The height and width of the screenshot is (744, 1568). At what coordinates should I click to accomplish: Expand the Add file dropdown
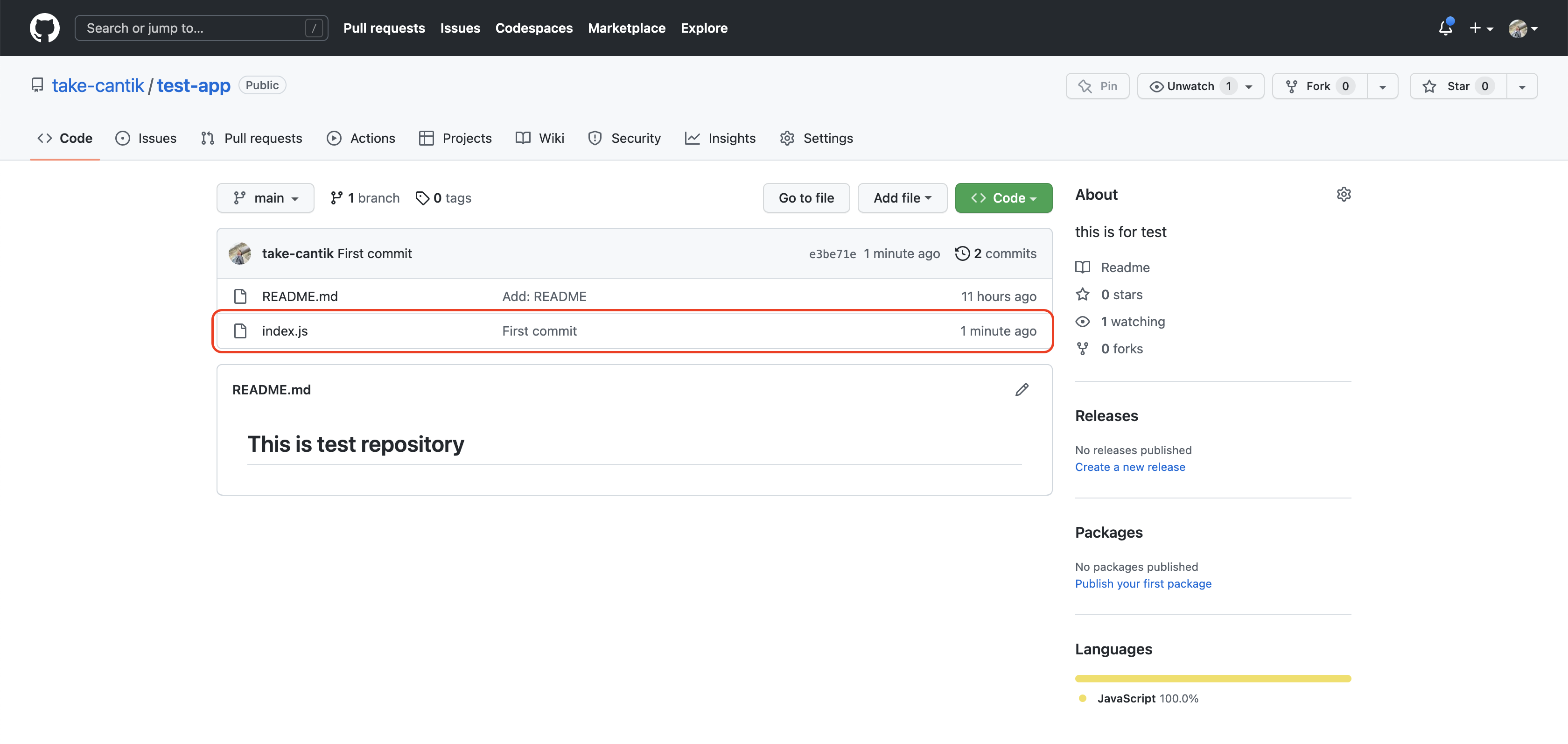[902, 198]
